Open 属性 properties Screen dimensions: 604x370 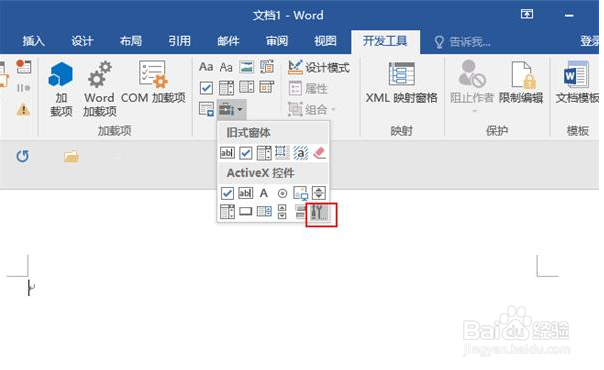pos(308,89)
